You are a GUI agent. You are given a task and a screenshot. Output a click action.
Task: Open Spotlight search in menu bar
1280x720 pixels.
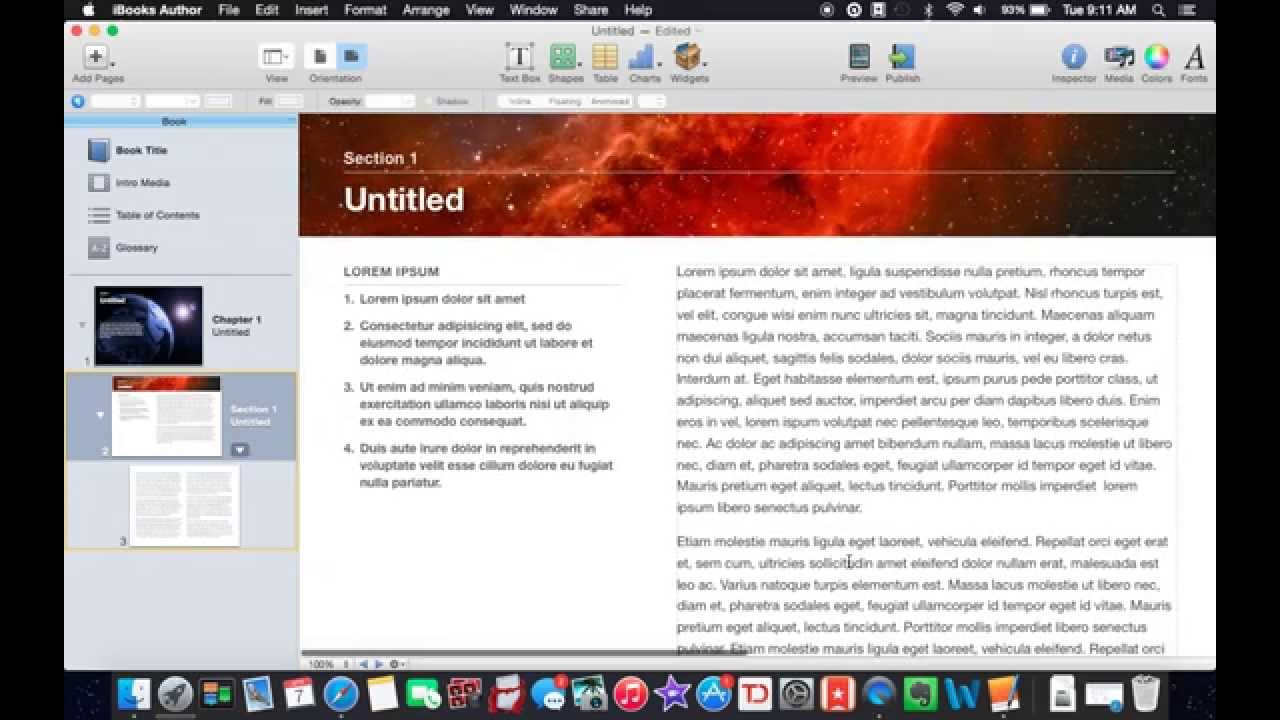[x=1159, y=10]
